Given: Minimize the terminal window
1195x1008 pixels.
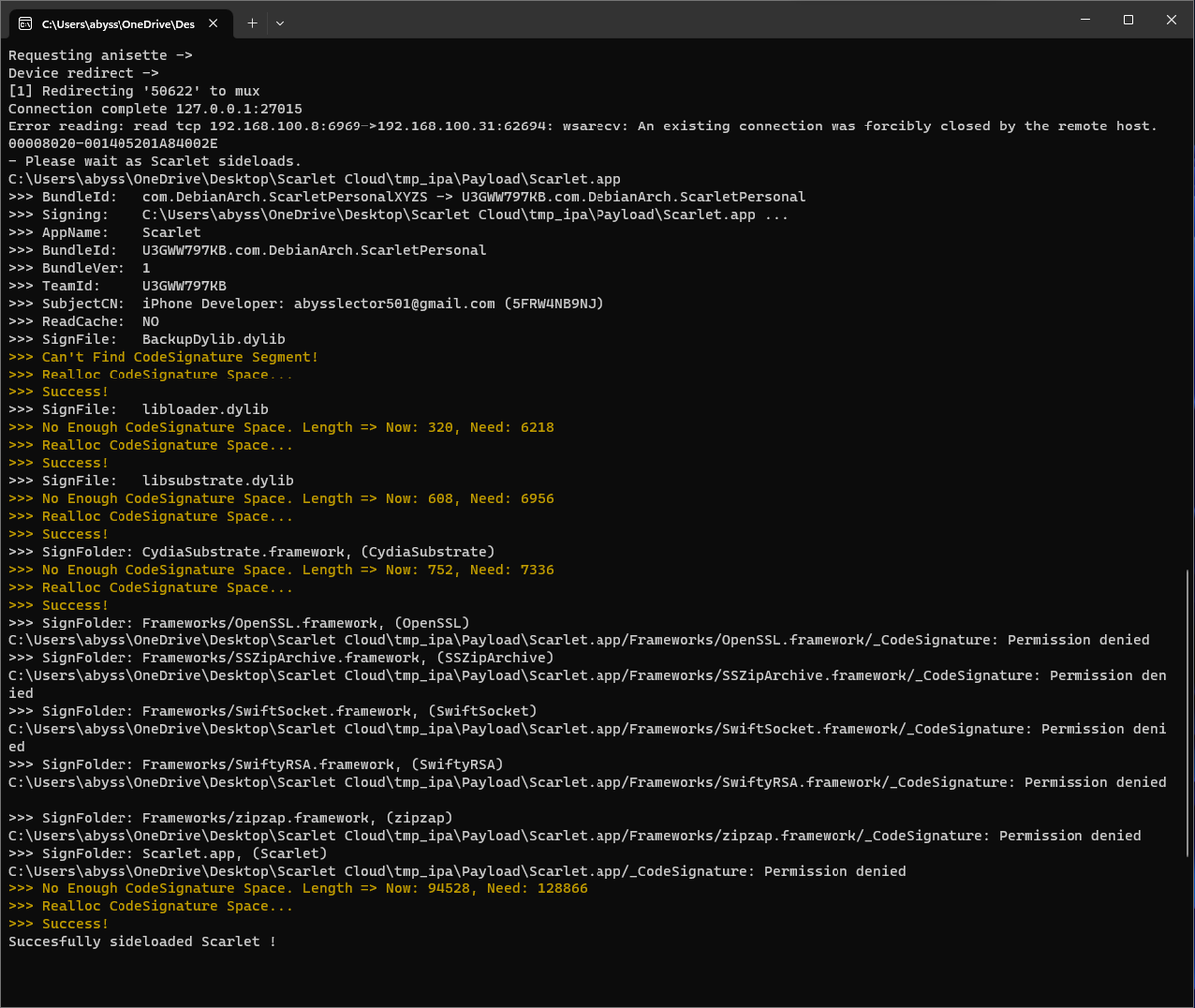Looking at the screenshot, I should (1085, 19).
